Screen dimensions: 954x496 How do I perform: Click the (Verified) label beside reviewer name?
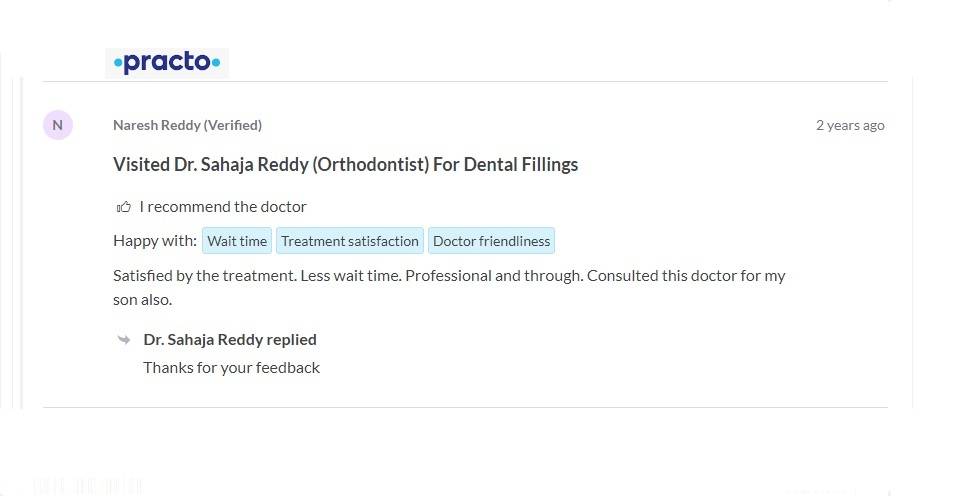coord(233,125)
